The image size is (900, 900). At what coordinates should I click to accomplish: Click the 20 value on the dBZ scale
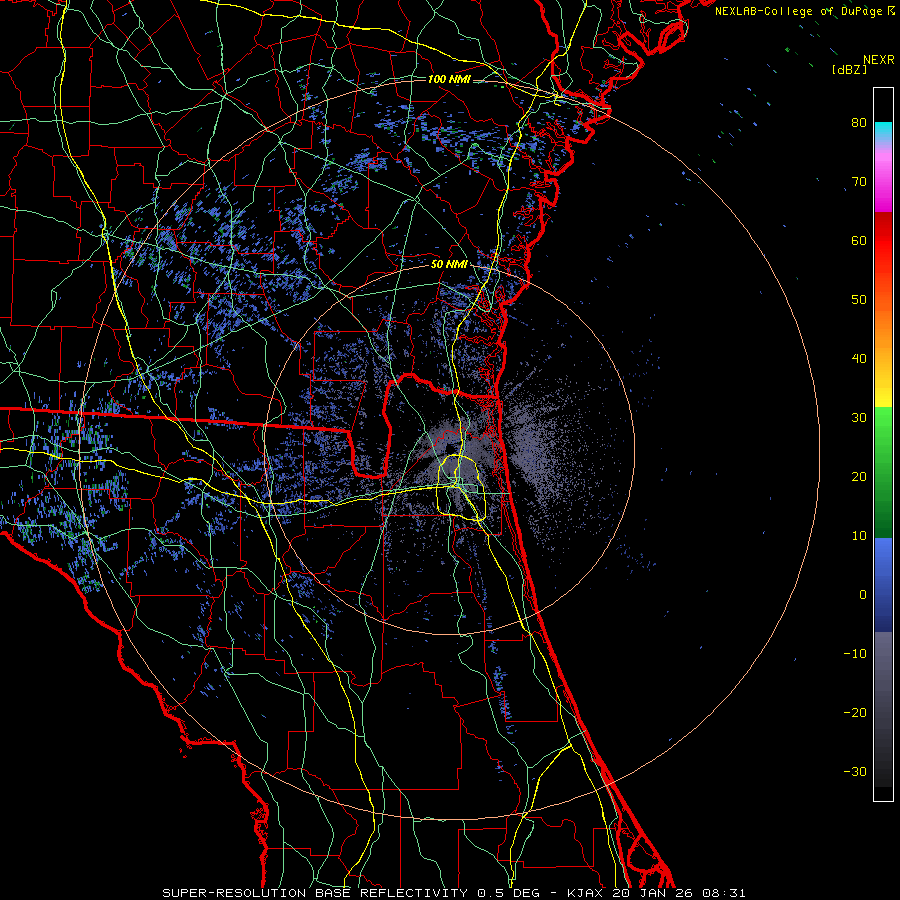tap(859, 476)
